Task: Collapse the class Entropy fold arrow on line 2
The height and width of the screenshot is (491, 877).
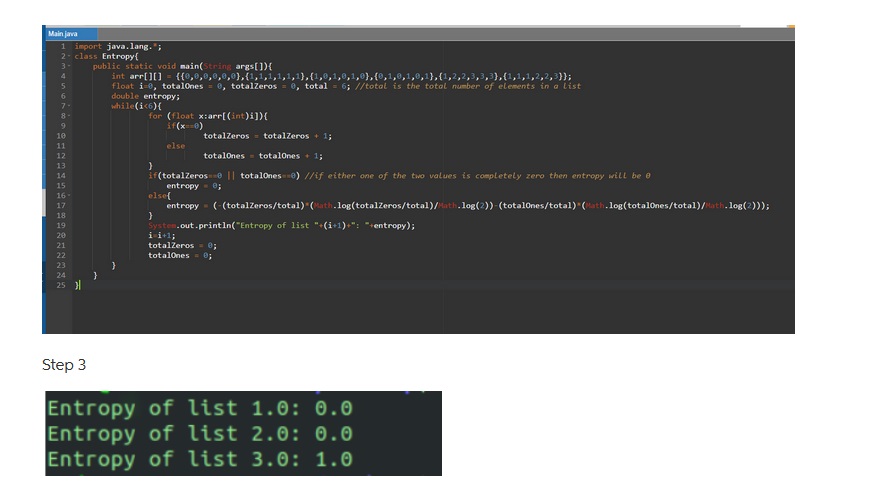Action: 68,56
